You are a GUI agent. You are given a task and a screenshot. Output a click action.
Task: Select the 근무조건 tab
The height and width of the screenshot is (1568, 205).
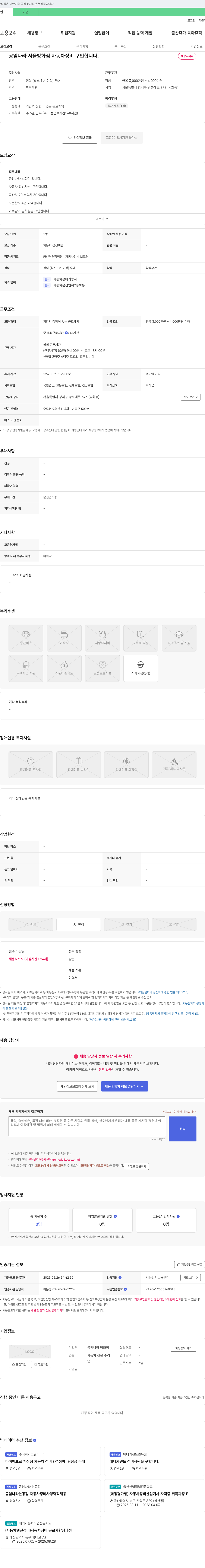44,46
